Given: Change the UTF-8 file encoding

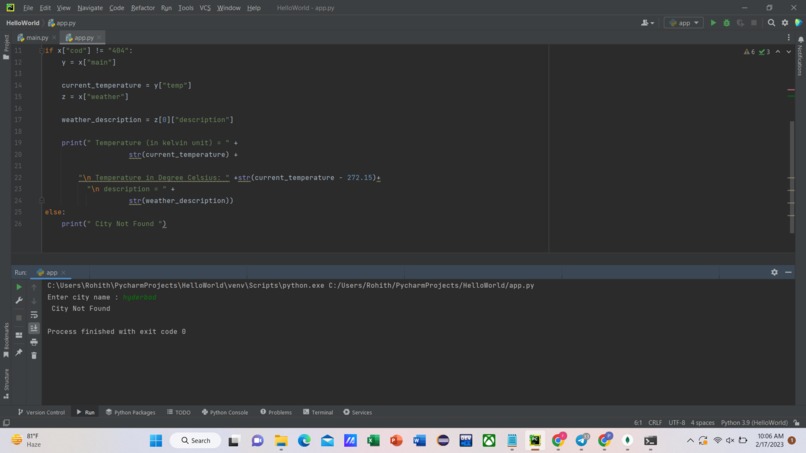Looking at the screenshot, I should tap(676, 423).
